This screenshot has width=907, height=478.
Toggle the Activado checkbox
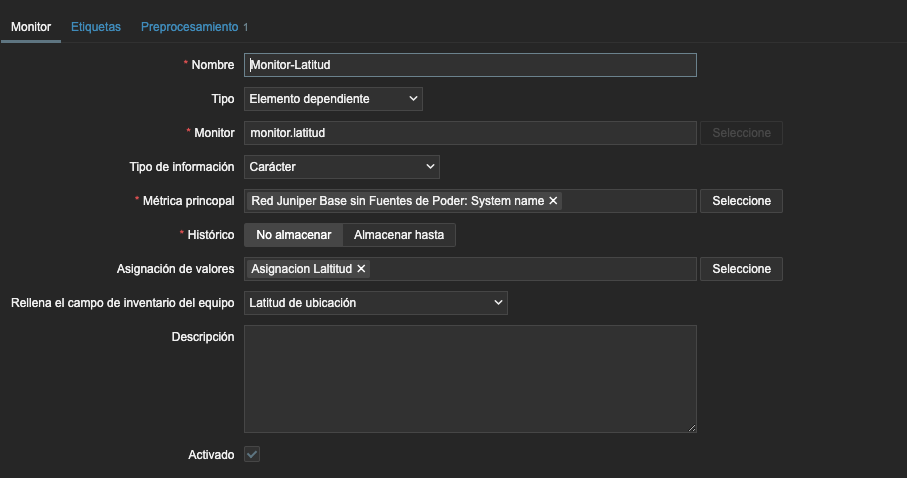252,455
